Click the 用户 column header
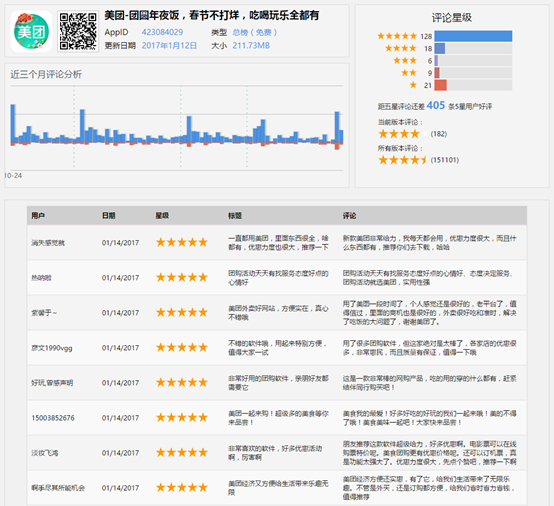554x506 pixels. coord(38,216)
